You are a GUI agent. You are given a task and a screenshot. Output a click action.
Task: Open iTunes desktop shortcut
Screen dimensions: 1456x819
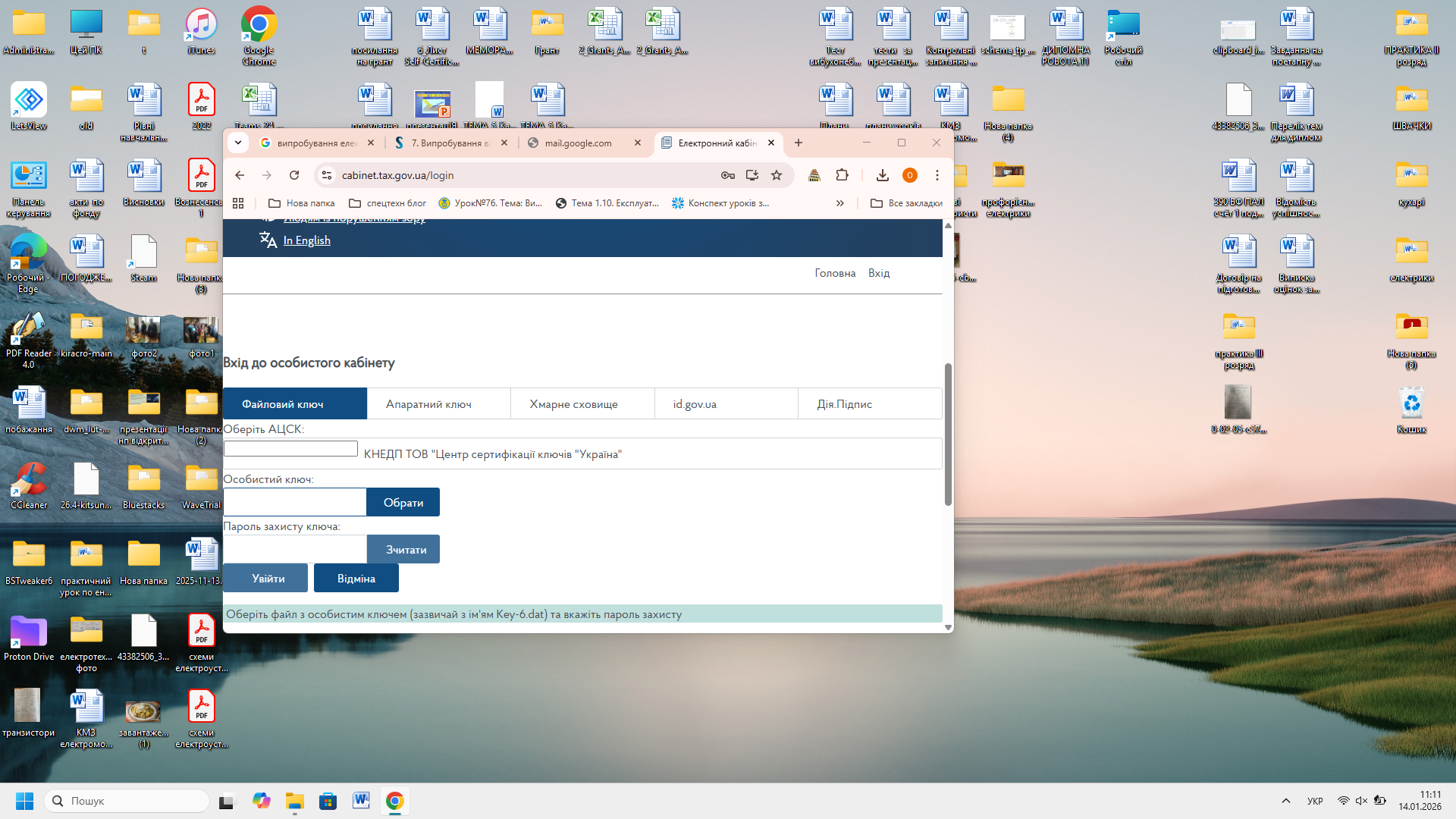(201, 32)
